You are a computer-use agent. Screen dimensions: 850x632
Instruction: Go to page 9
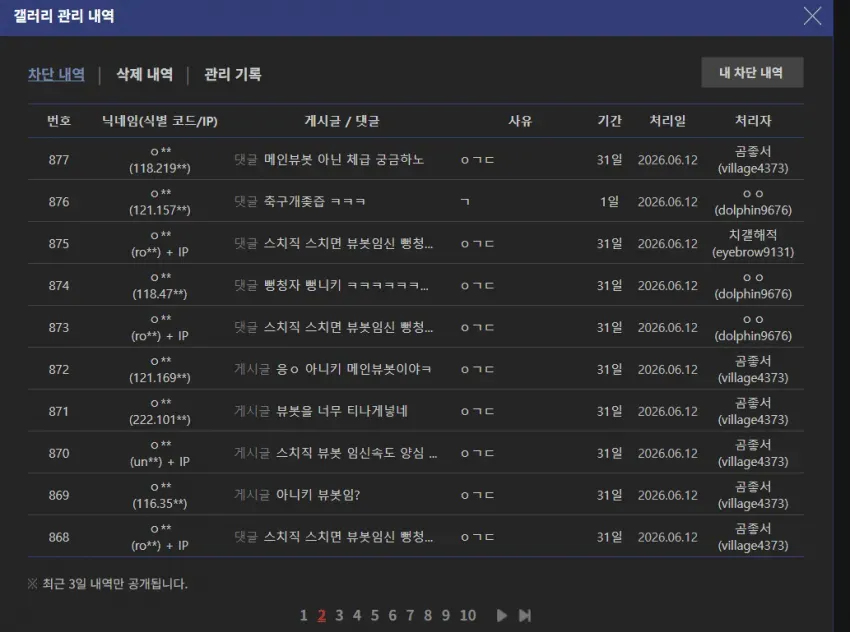(x=446, y=615)
